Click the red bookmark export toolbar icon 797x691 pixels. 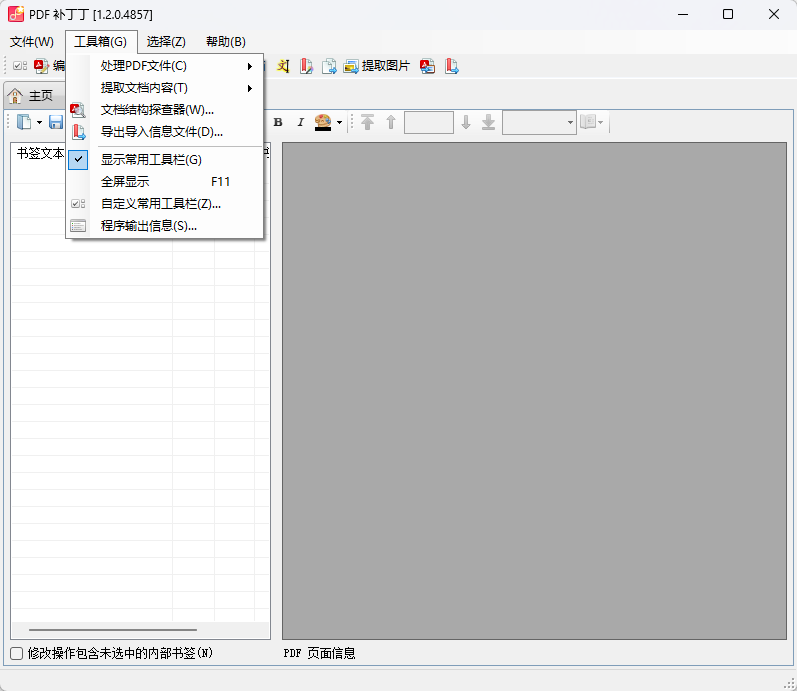coord(451,66)
